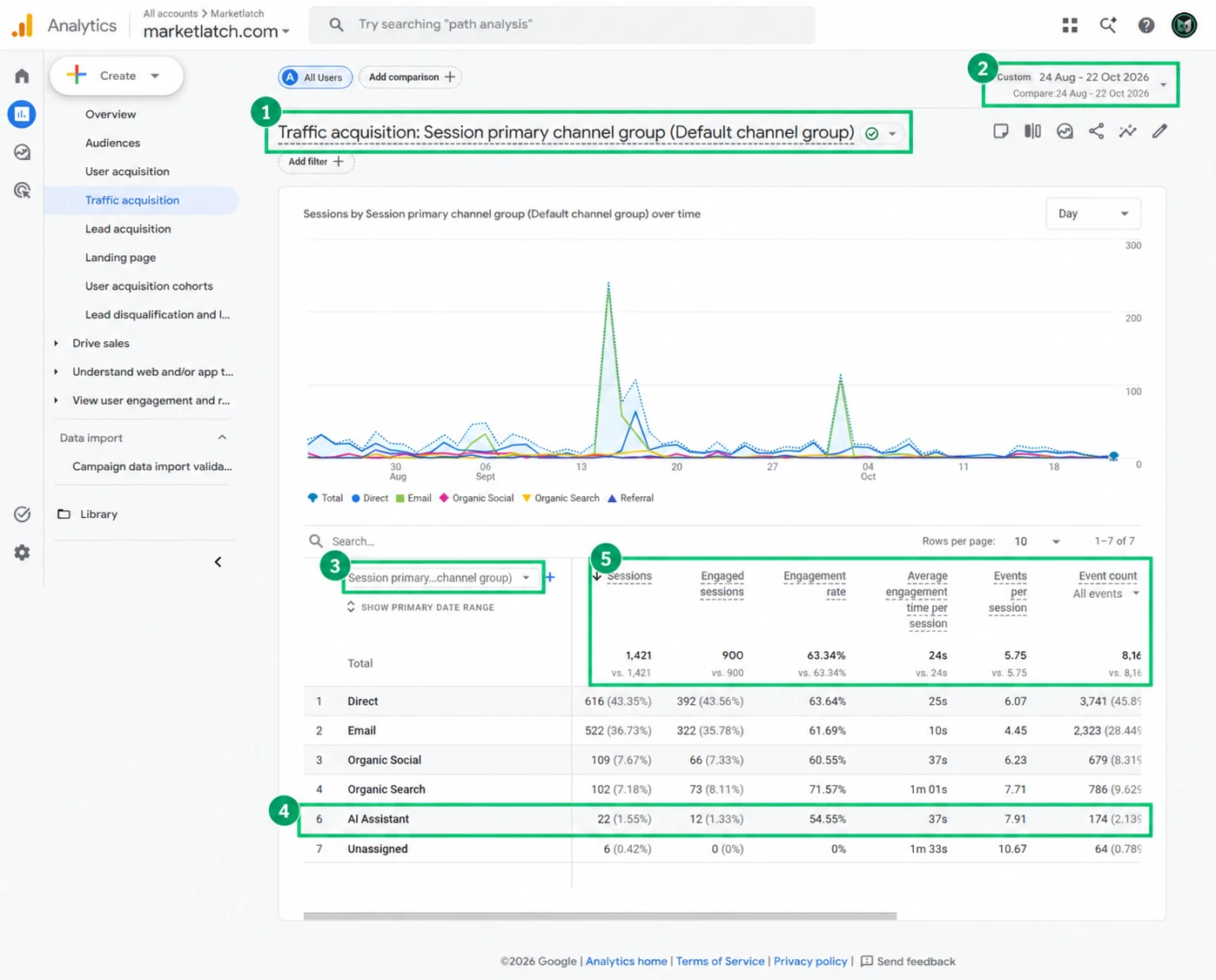Open the Help question mark icon
The image size is (1216, 980).
coord(1146,25)
